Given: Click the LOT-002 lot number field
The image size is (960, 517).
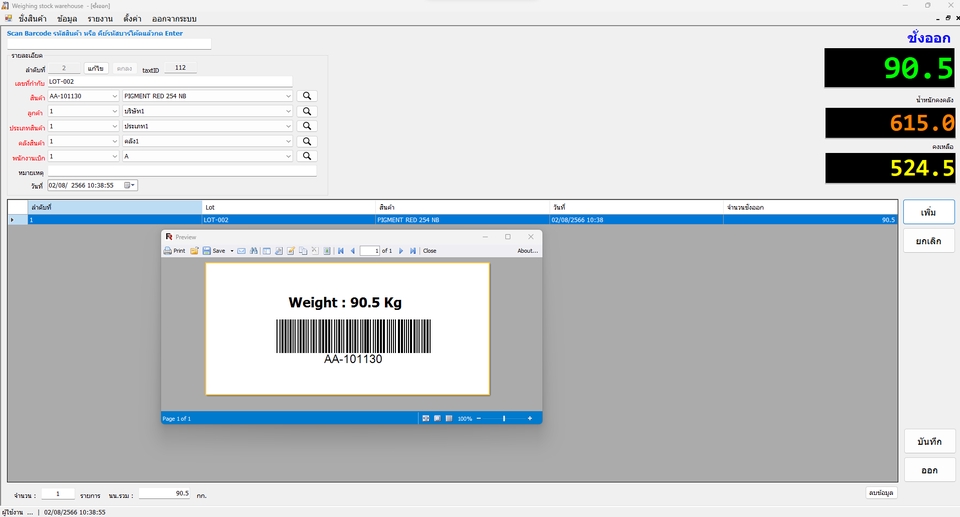Looking at the screenshot, I should point(170,81).
